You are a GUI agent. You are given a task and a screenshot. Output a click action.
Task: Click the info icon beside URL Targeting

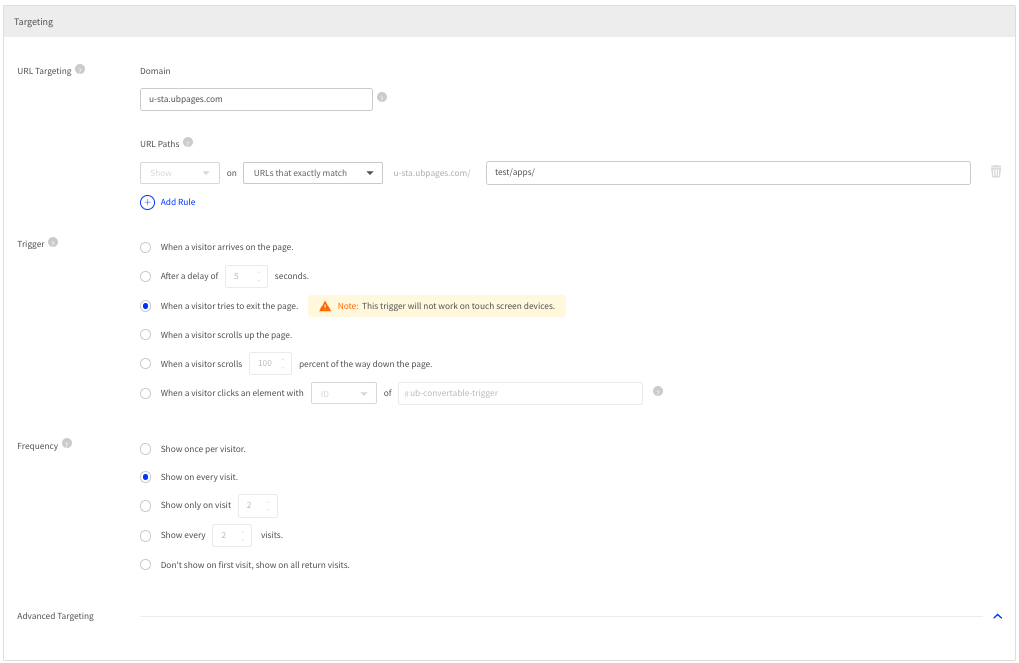pos(80,70)
